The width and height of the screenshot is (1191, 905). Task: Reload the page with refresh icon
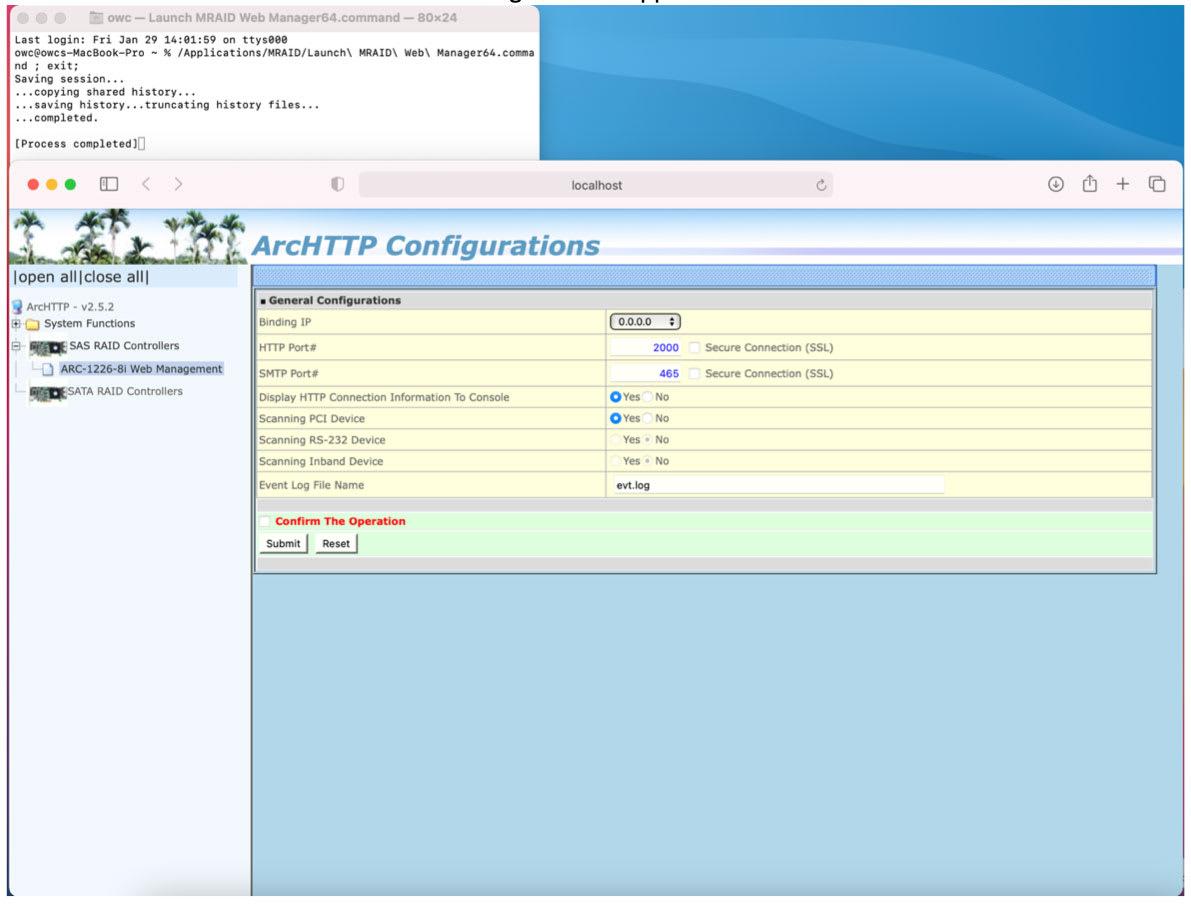[821, 185]
